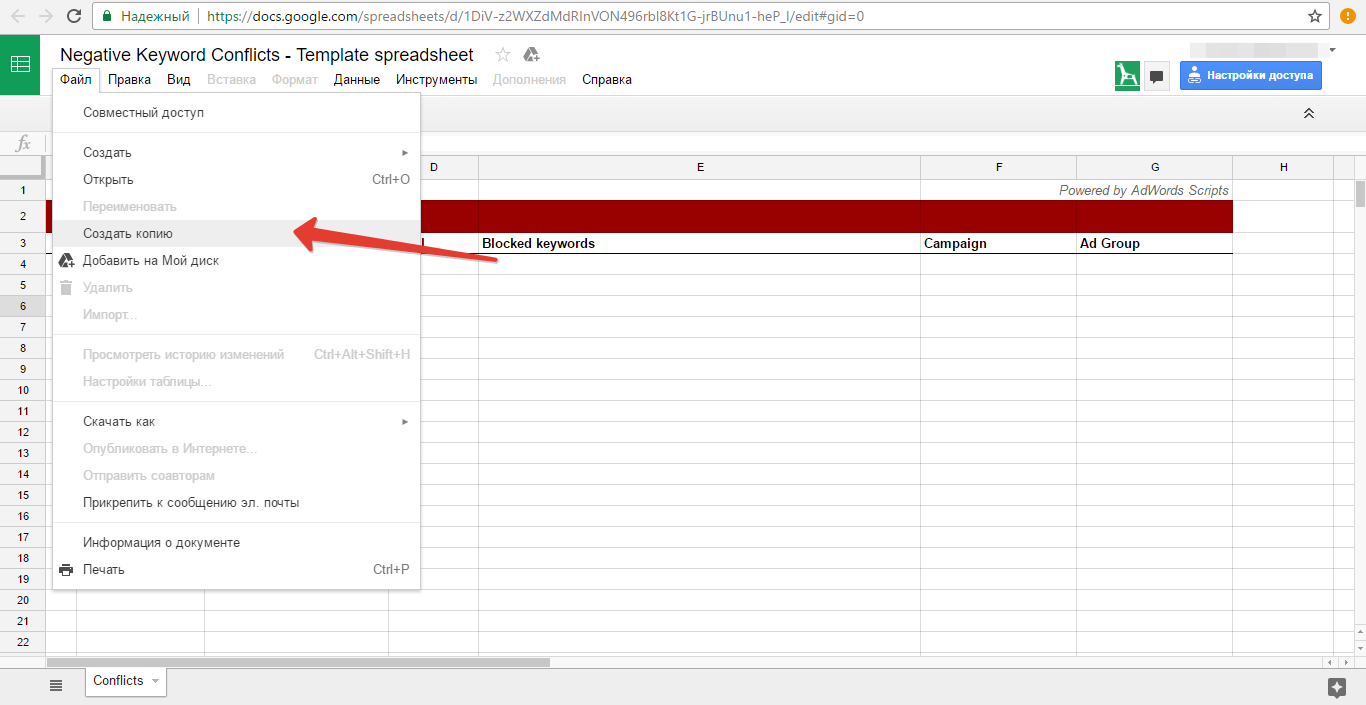This screenshot has height=705, width=1366.
Task: Bookmark this page with the star icon
Action: click(x=1315, y=16)
